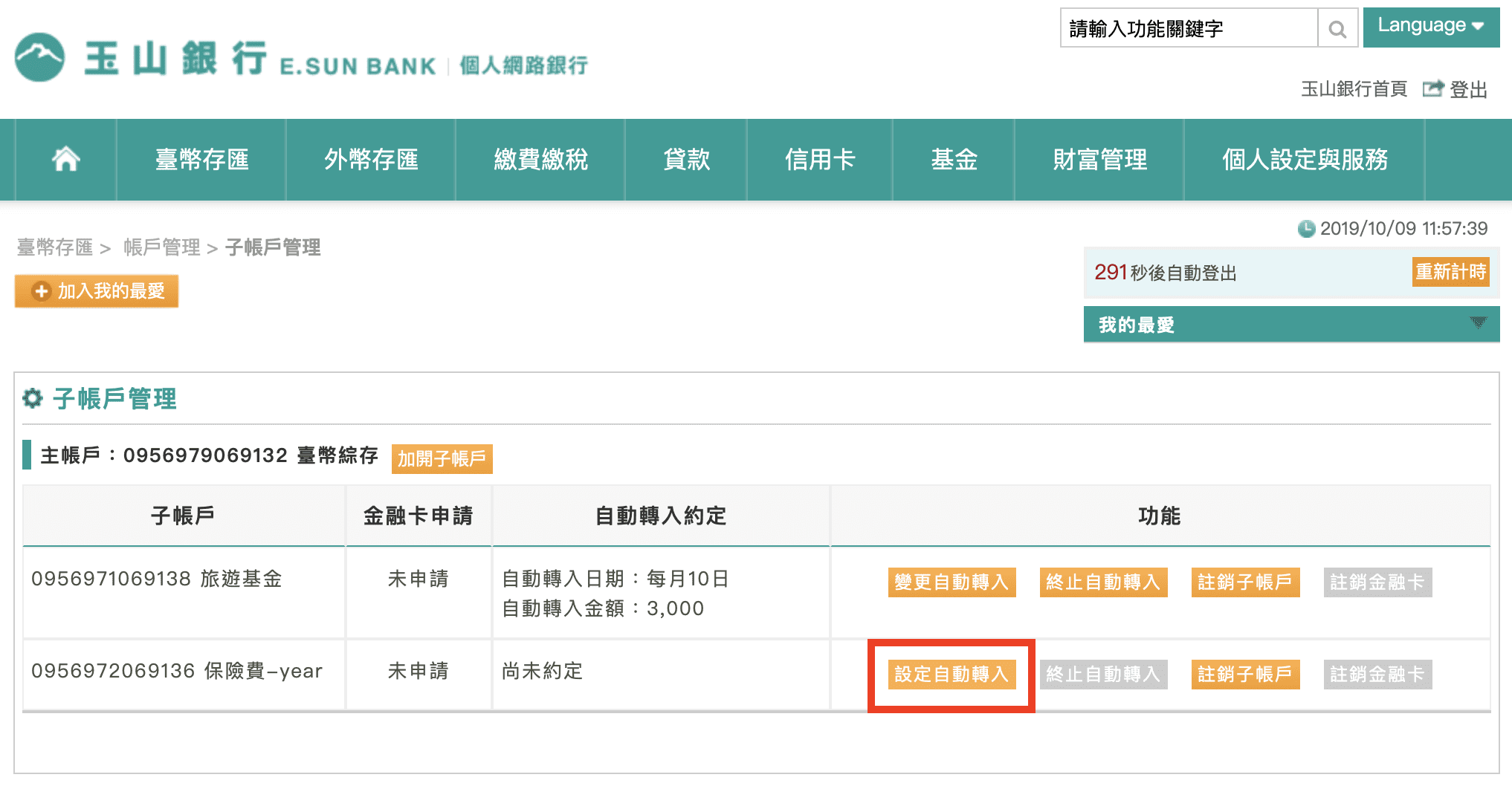1512x786 pixels.
Task: Open the 臺幣存匯 menu
Action: [x=201, y=160]
